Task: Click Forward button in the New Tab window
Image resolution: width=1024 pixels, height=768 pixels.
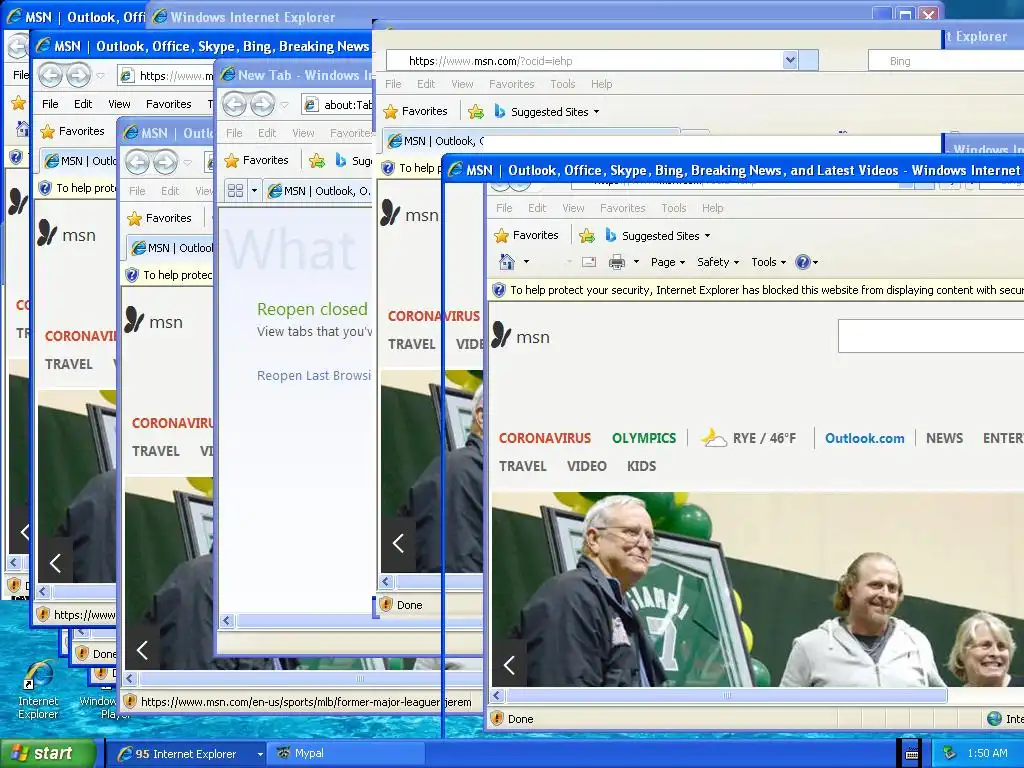Action: pyautogui.click(x=263, y=104)
